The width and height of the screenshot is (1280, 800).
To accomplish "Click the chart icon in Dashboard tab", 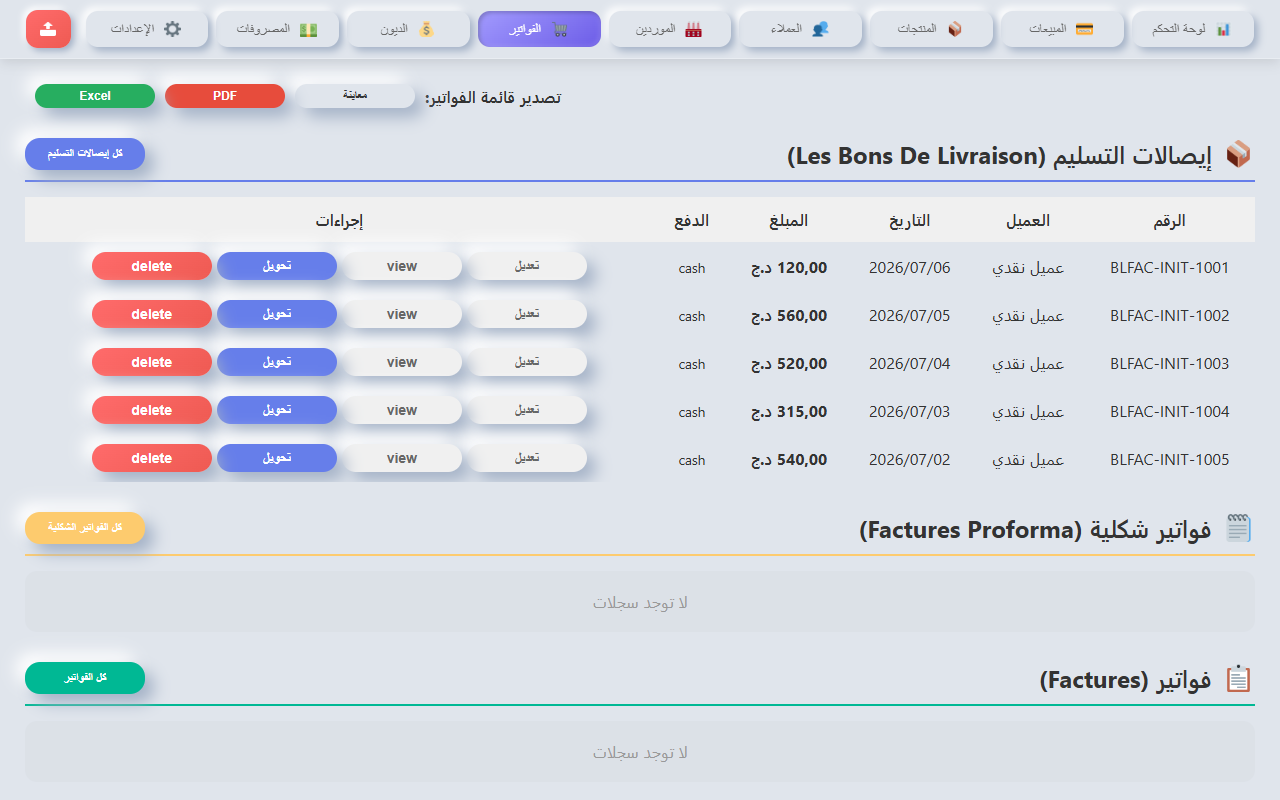I will tap(1223, 29).
